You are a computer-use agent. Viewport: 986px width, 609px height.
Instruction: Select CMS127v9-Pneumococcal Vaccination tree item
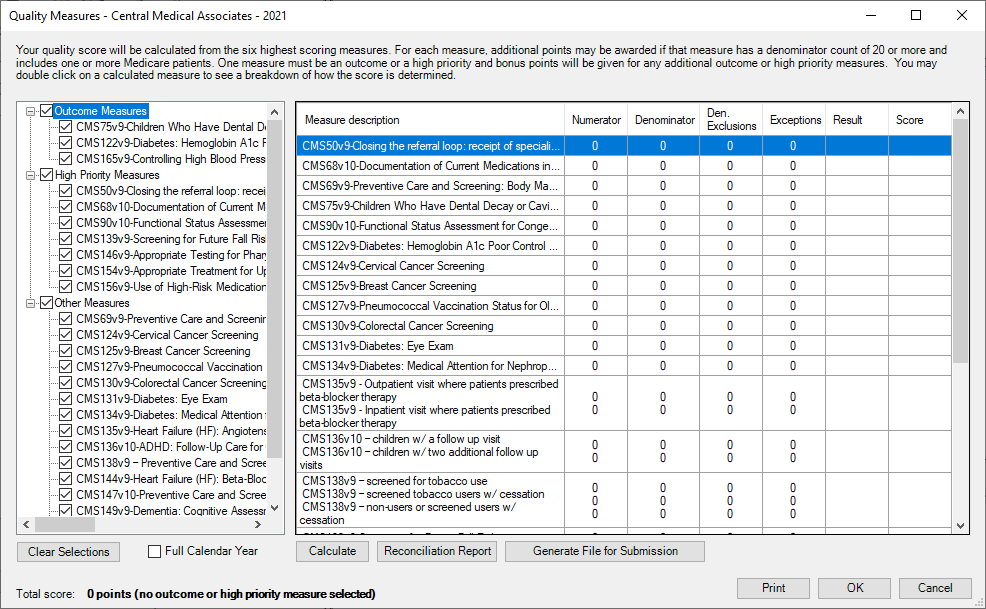169,367
